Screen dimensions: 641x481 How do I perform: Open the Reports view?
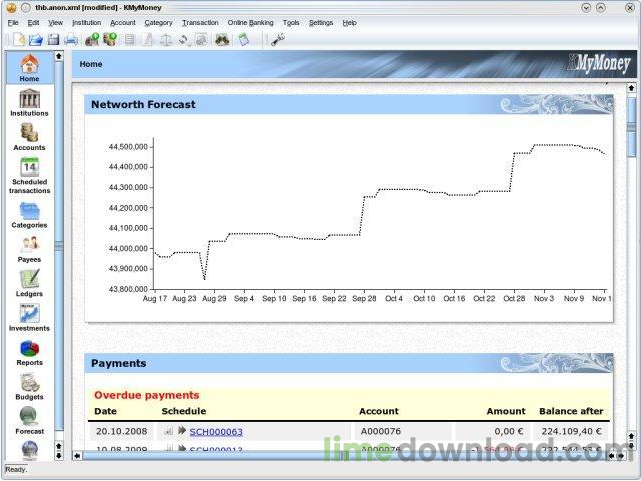click(x=29, y=352)
